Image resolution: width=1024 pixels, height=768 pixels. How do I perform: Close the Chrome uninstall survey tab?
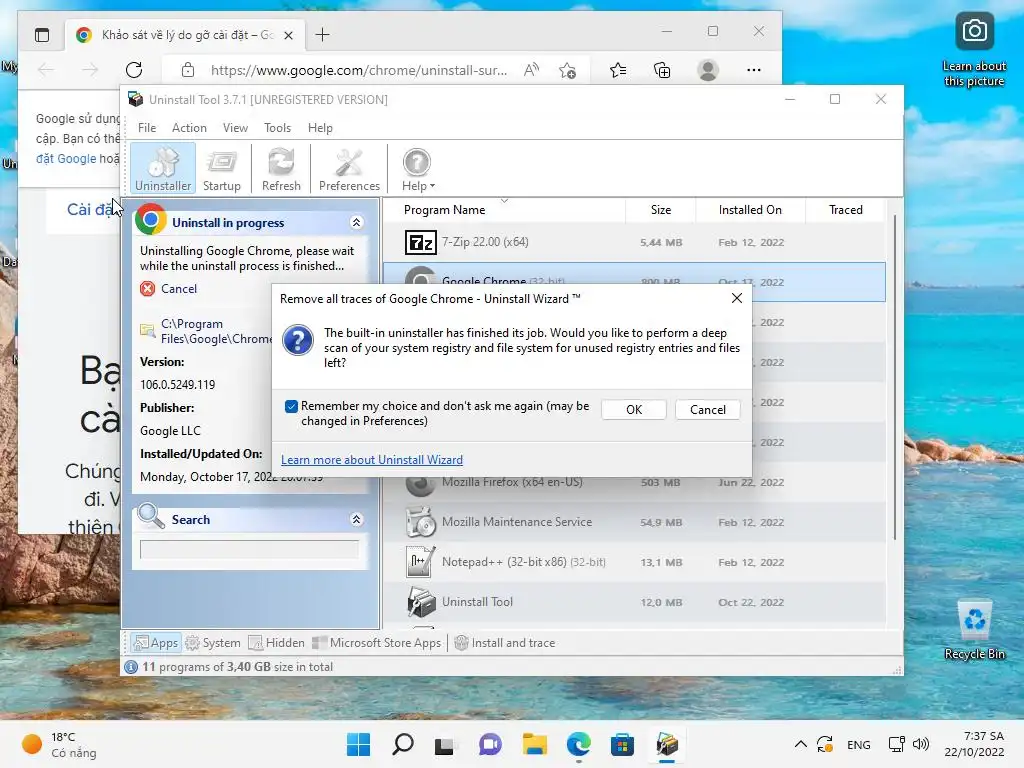tap(288, 35)
